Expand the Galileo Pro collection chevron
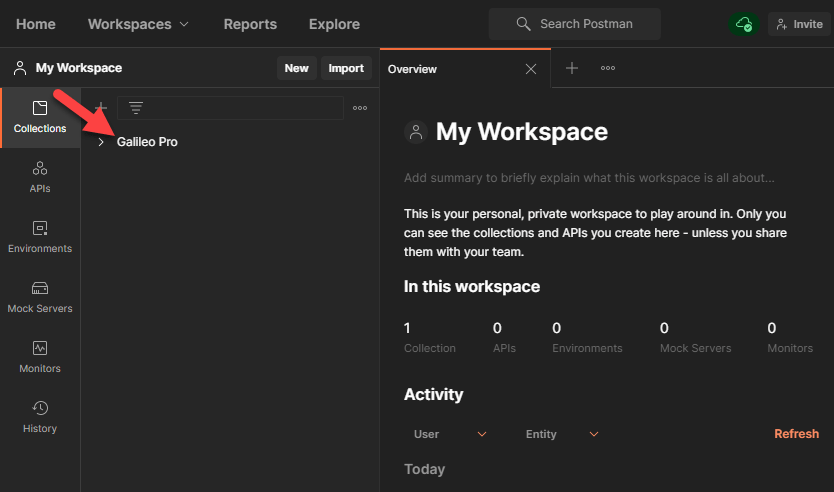The image size is (834, 492). [x=101, y=142]
